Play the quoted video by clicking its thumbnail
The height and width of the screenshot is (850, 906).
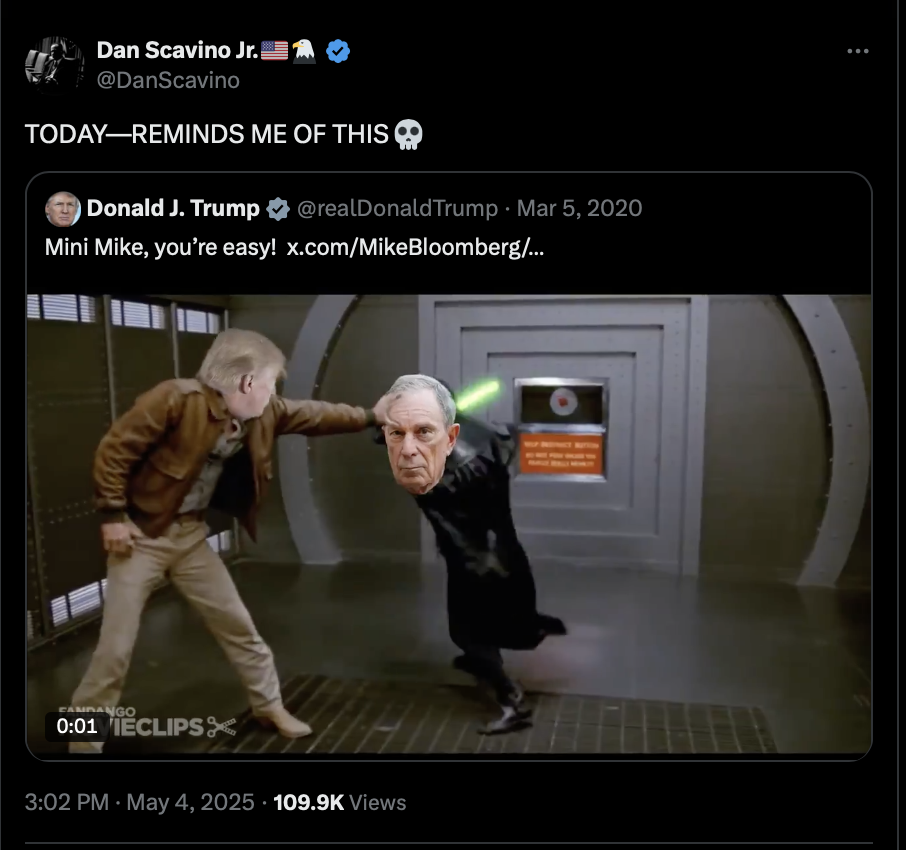coord(449,524)
